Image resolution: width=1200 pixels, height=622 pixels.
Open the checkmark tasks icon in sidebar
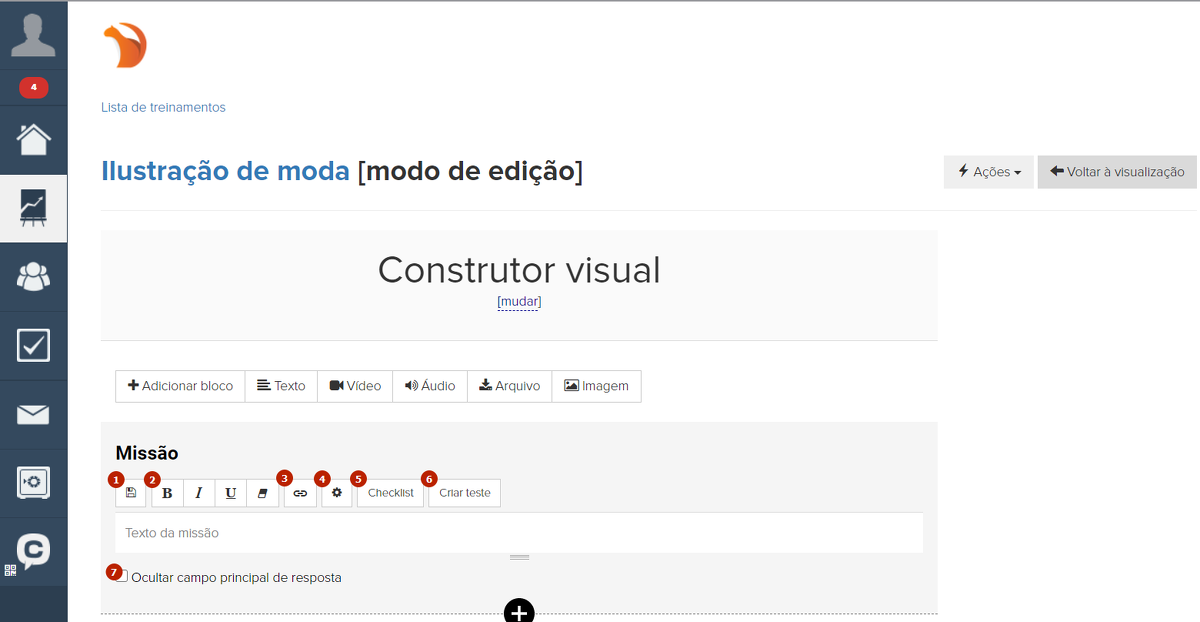pyautogui.click(x=34, y=345)
